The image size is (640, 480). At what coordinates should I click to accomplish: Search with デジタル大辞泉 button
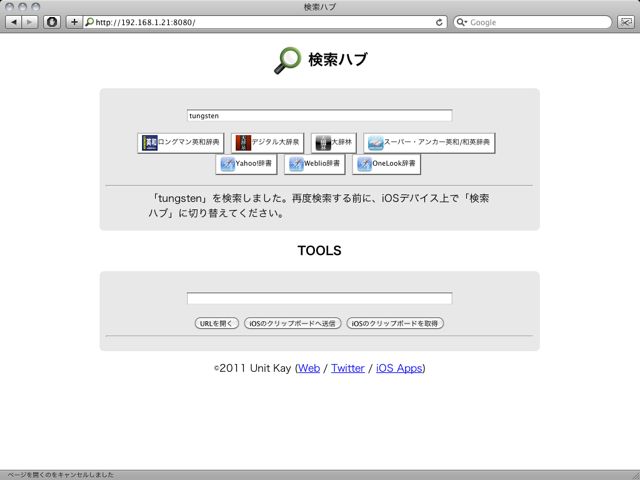pyautogui.click(x=268, y=142)
